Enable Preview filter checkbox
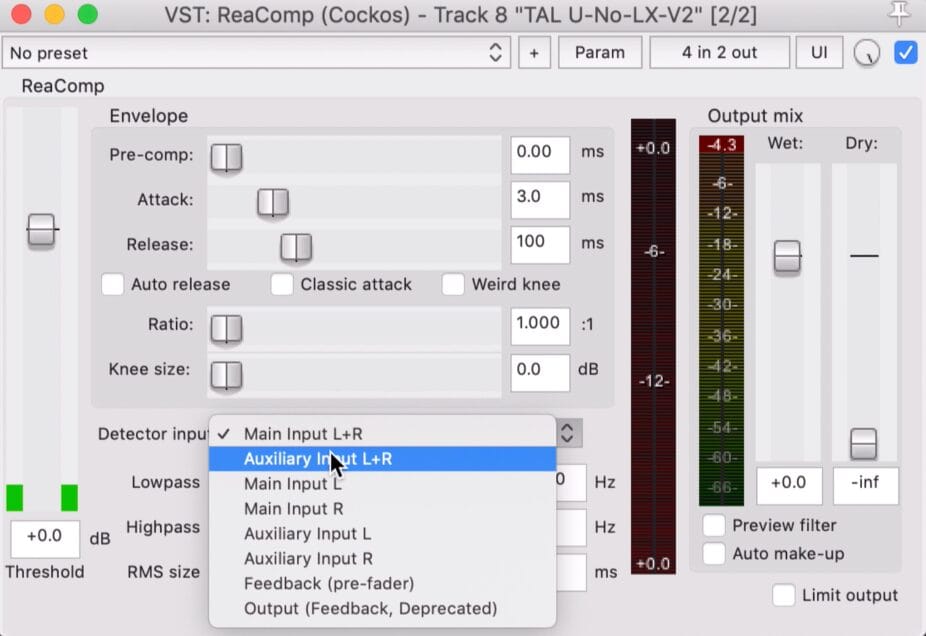926x636 pixels. click(x=714, y=525)
